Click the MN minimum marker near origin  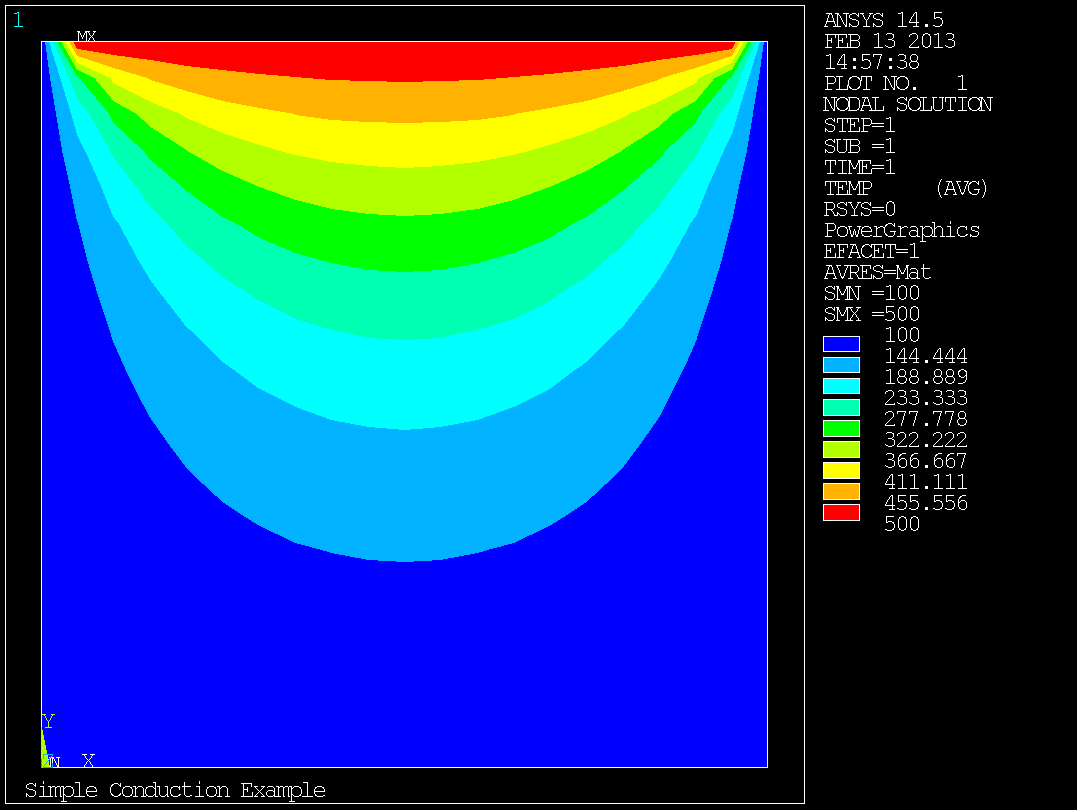pos(52,762)
